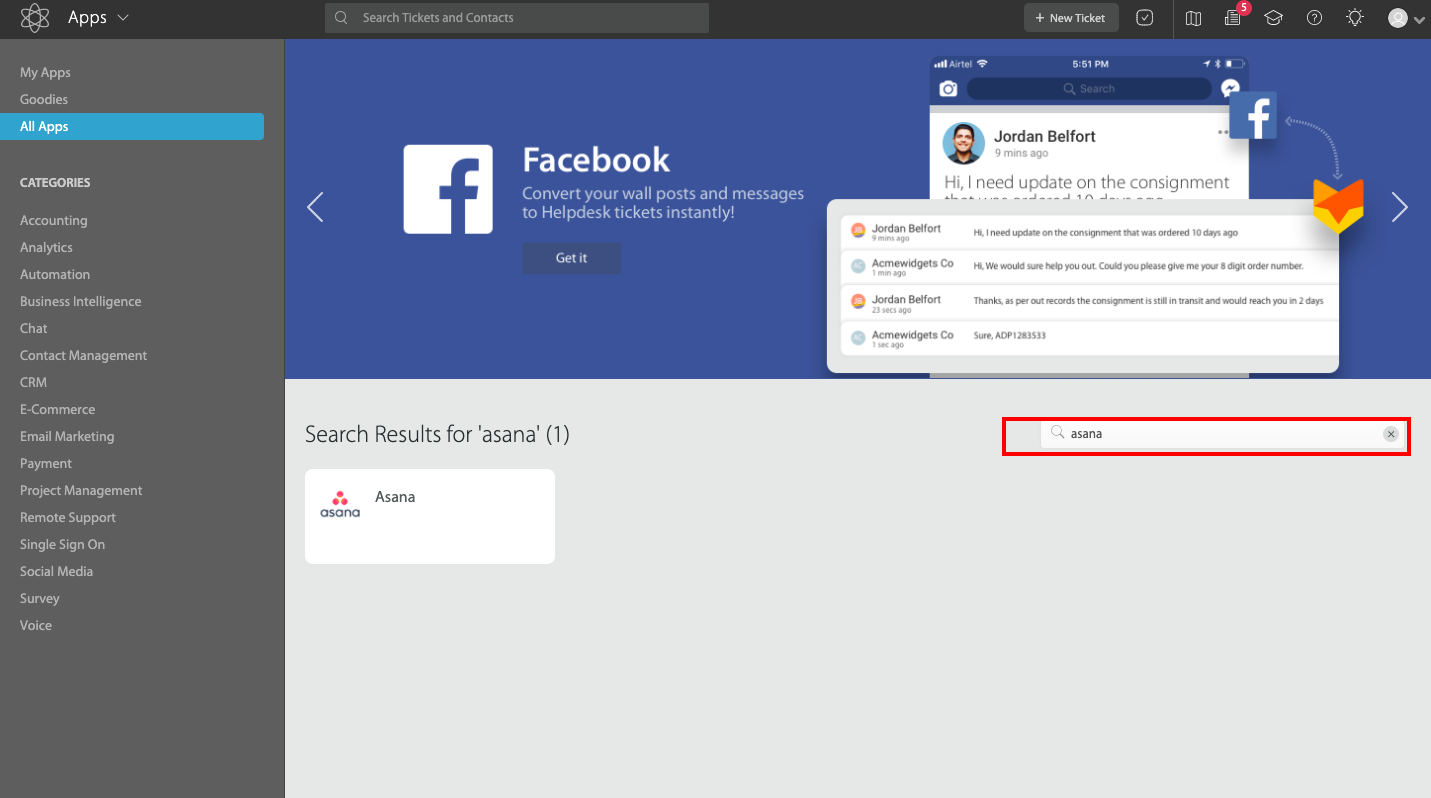
Task: Open the Apps module dropdown
Action: click(x=98, y=18)
